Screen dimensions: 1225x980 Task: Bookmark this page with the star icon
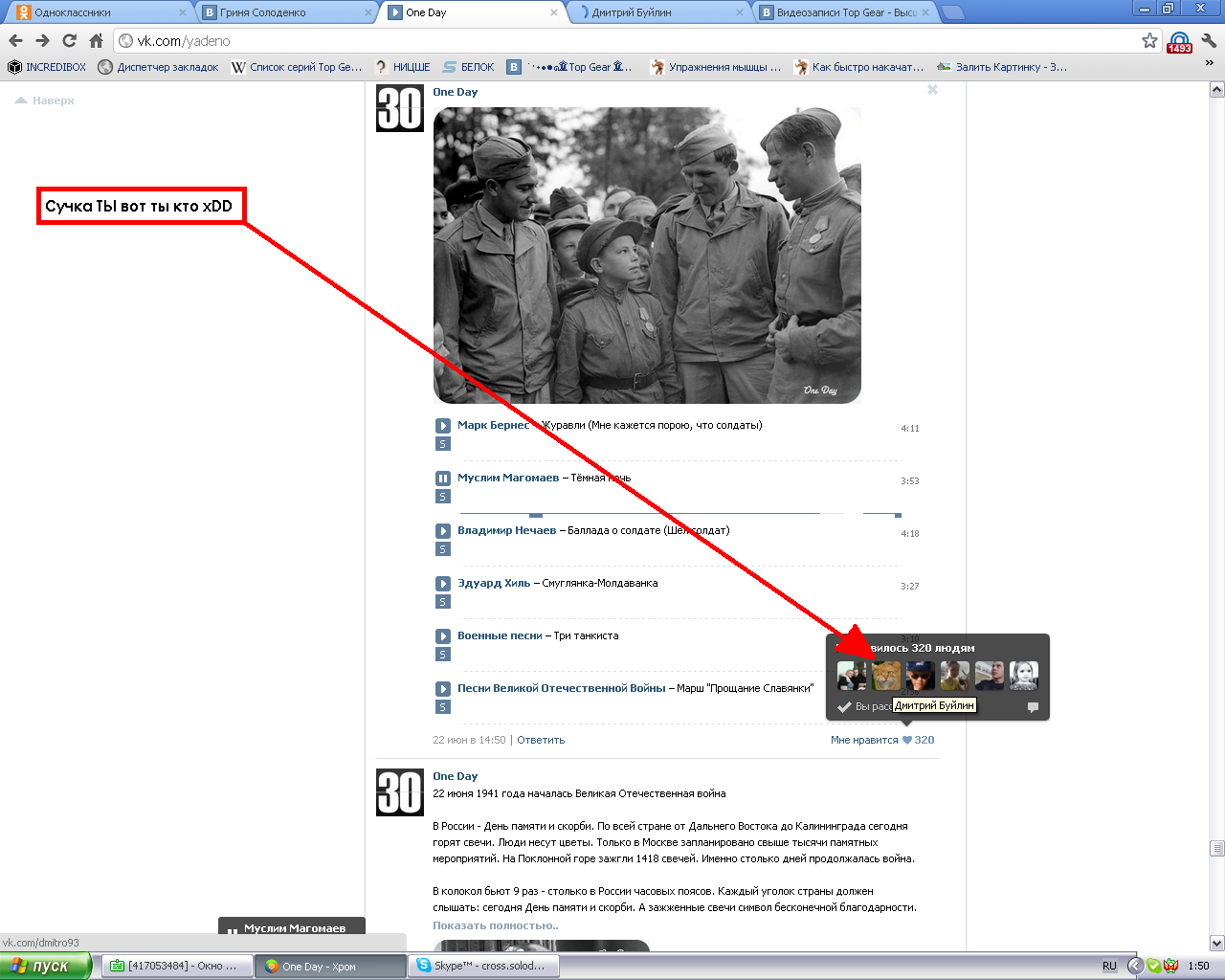(1149, 40)
